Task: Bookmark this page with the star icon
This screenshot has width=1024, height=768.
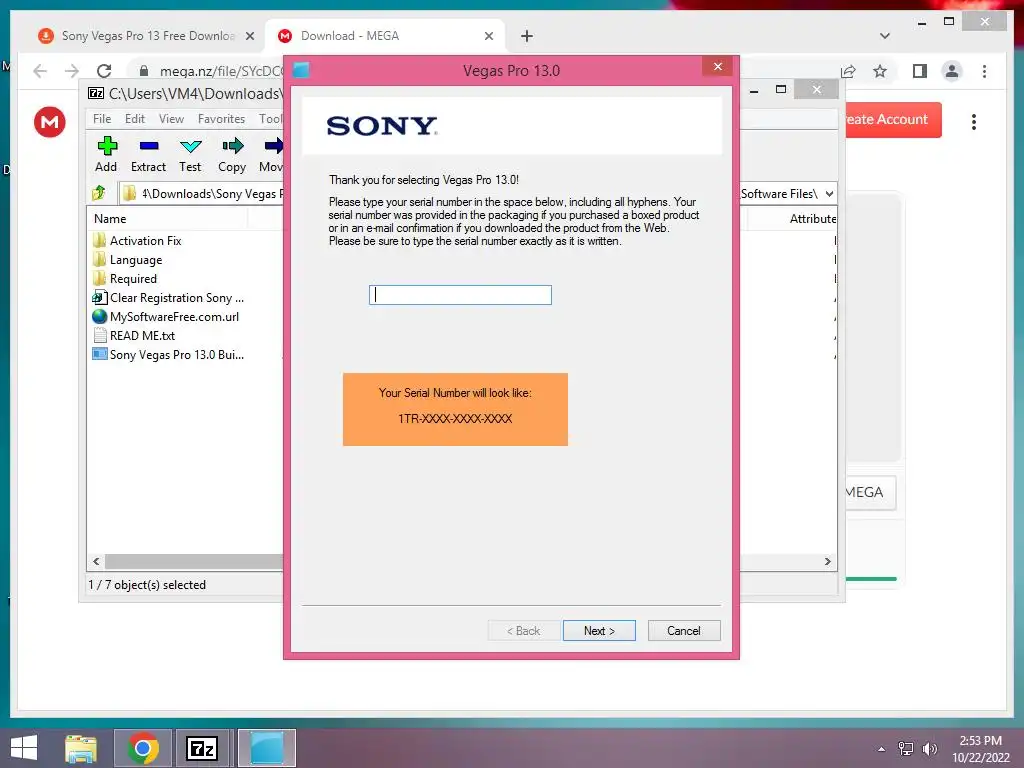Action: click(x=880, y=71)
